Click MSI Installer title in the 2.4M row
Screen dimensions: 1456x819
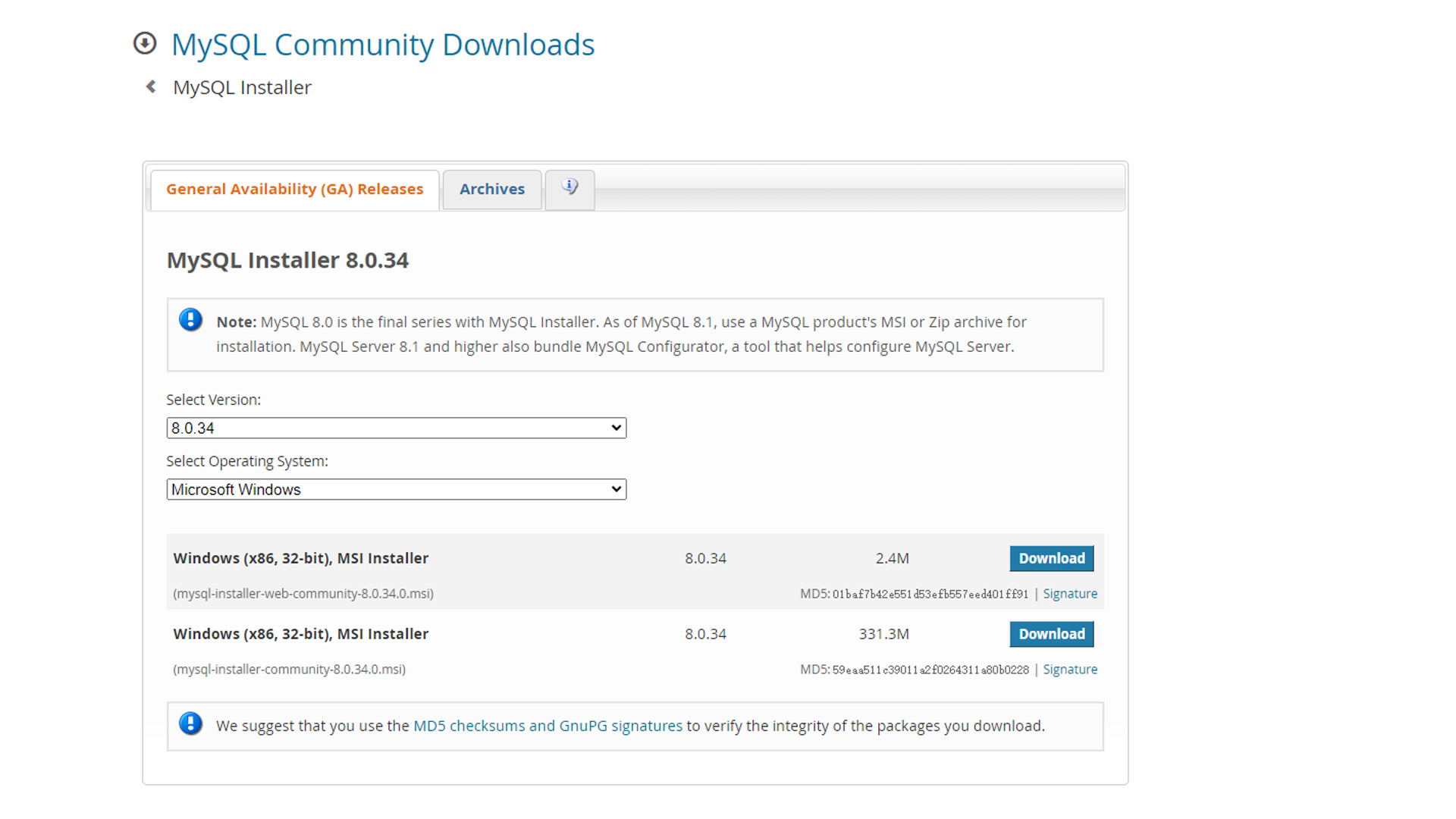coord(300,558)
